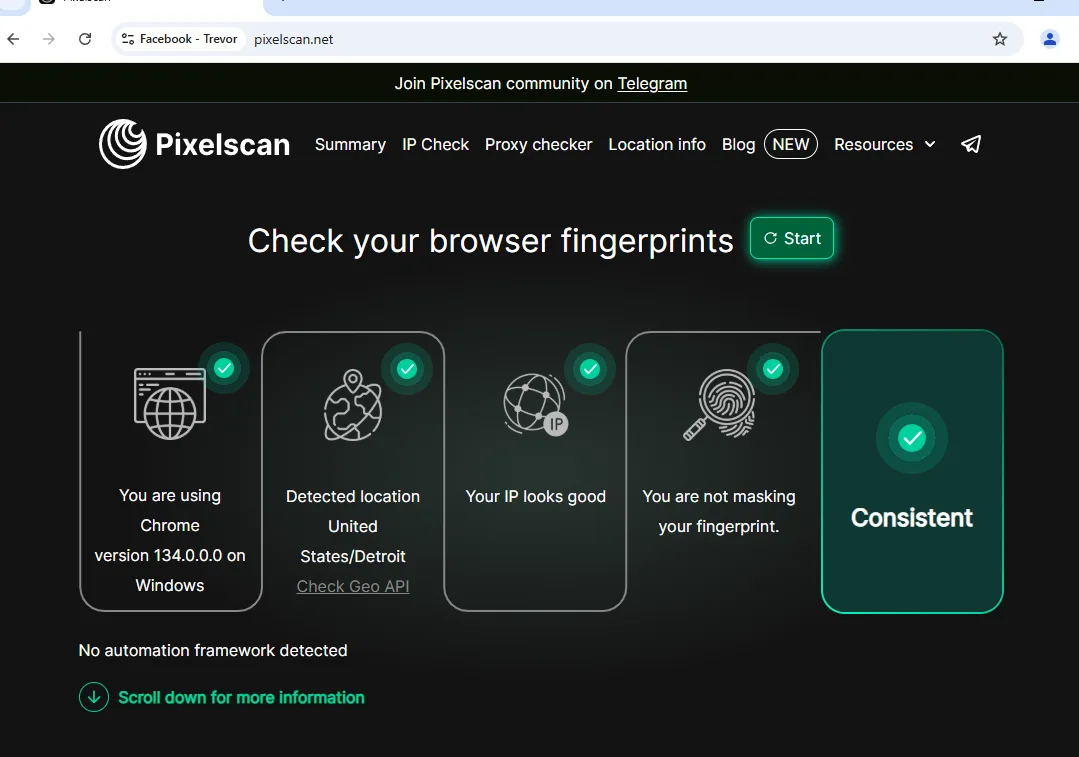Click green checkmark on Chrome browser card
Screen dimensions: 1079x757
(x=224, y=368)
